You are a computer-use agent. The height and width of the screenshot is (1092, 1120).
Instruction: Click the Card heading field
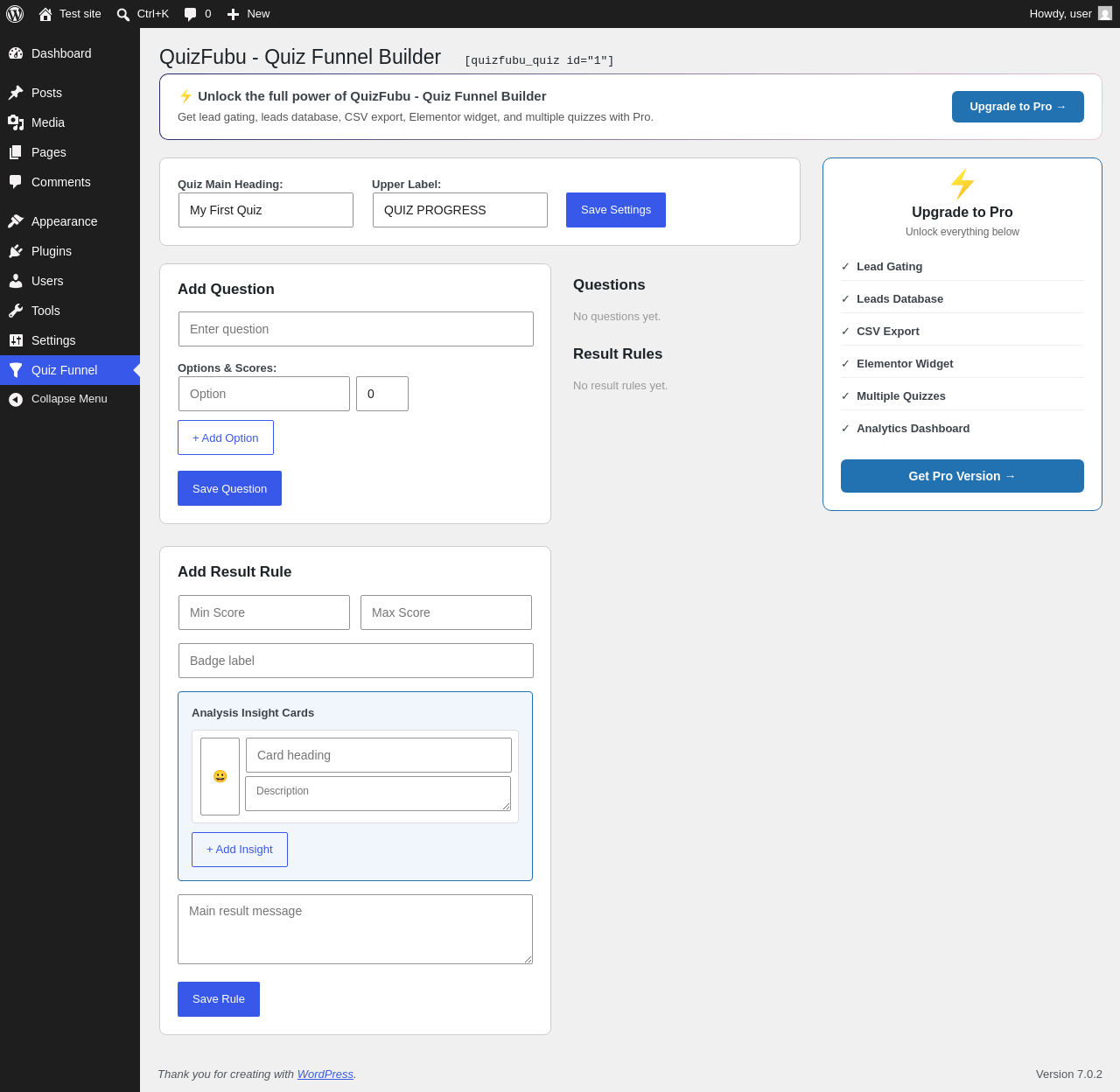coord(379,755)
